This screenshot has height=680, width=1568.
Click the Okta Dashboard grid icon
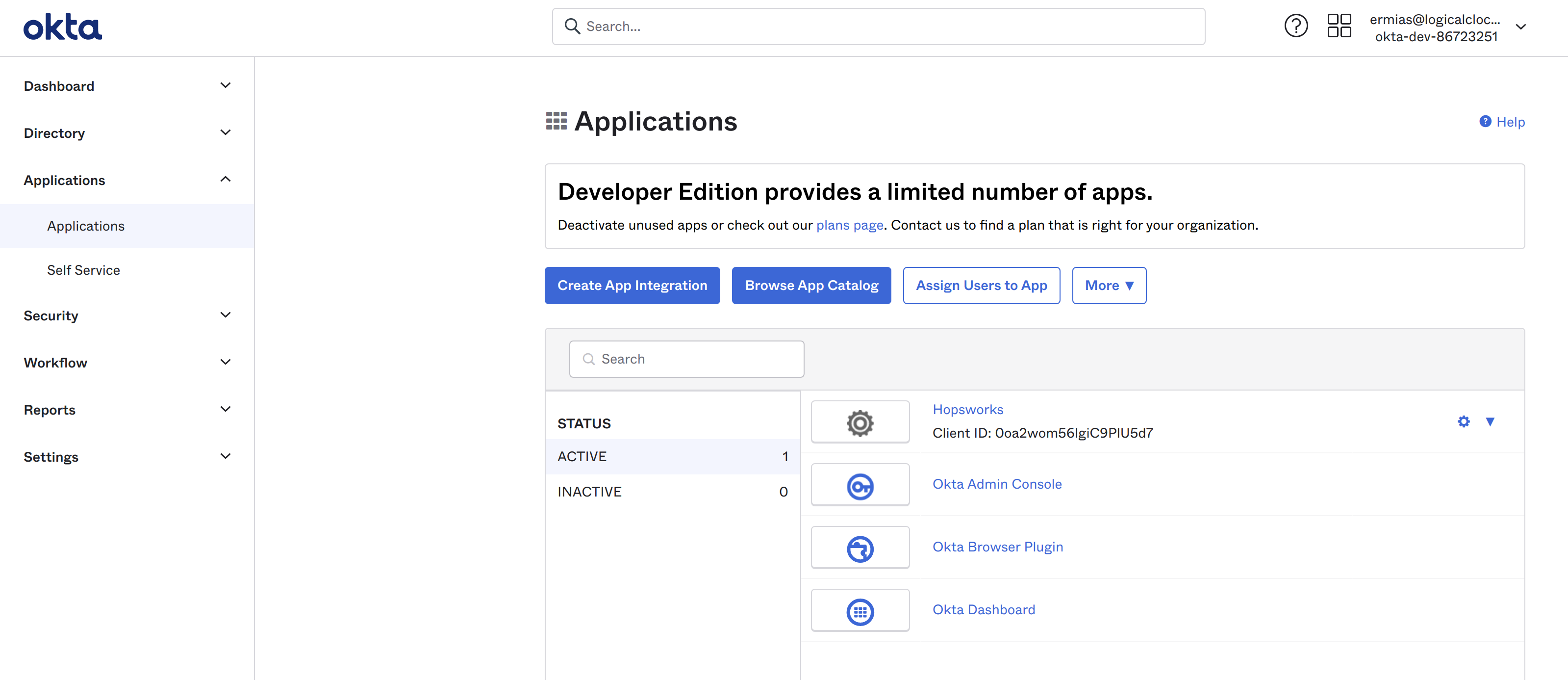(860, 610)
